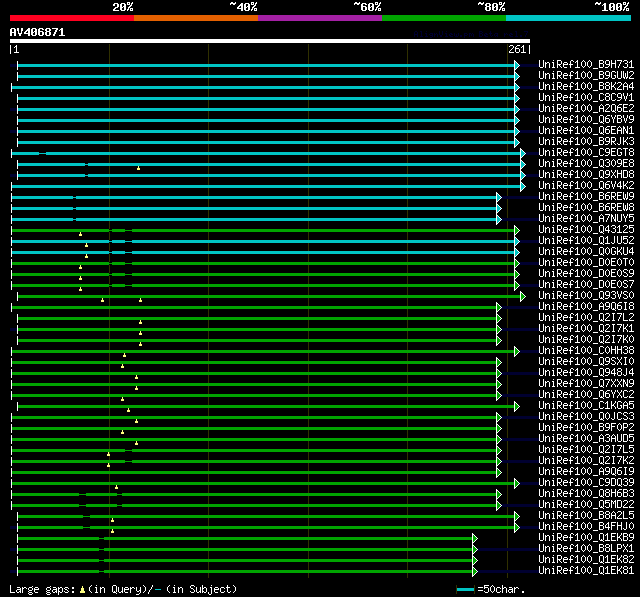Viewport: 640px width, 597px height.
Task: Click the arrowhead ending the UniRef100_Q2I7K0 alignment
Action: point(499,341)
